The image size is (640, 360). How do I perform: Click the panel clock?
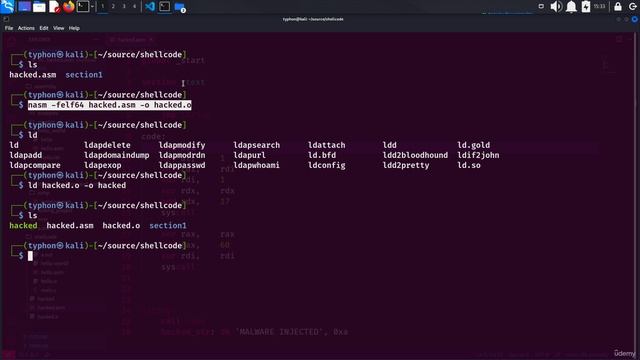[600, 7]
